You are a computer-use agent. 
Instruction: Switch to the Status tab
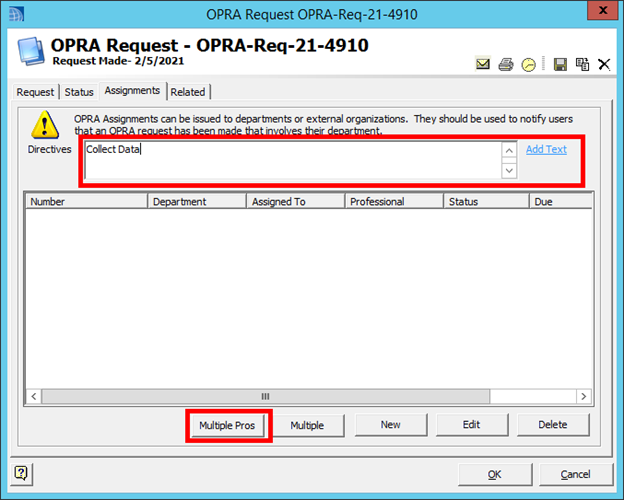click(x=79, y=92)
